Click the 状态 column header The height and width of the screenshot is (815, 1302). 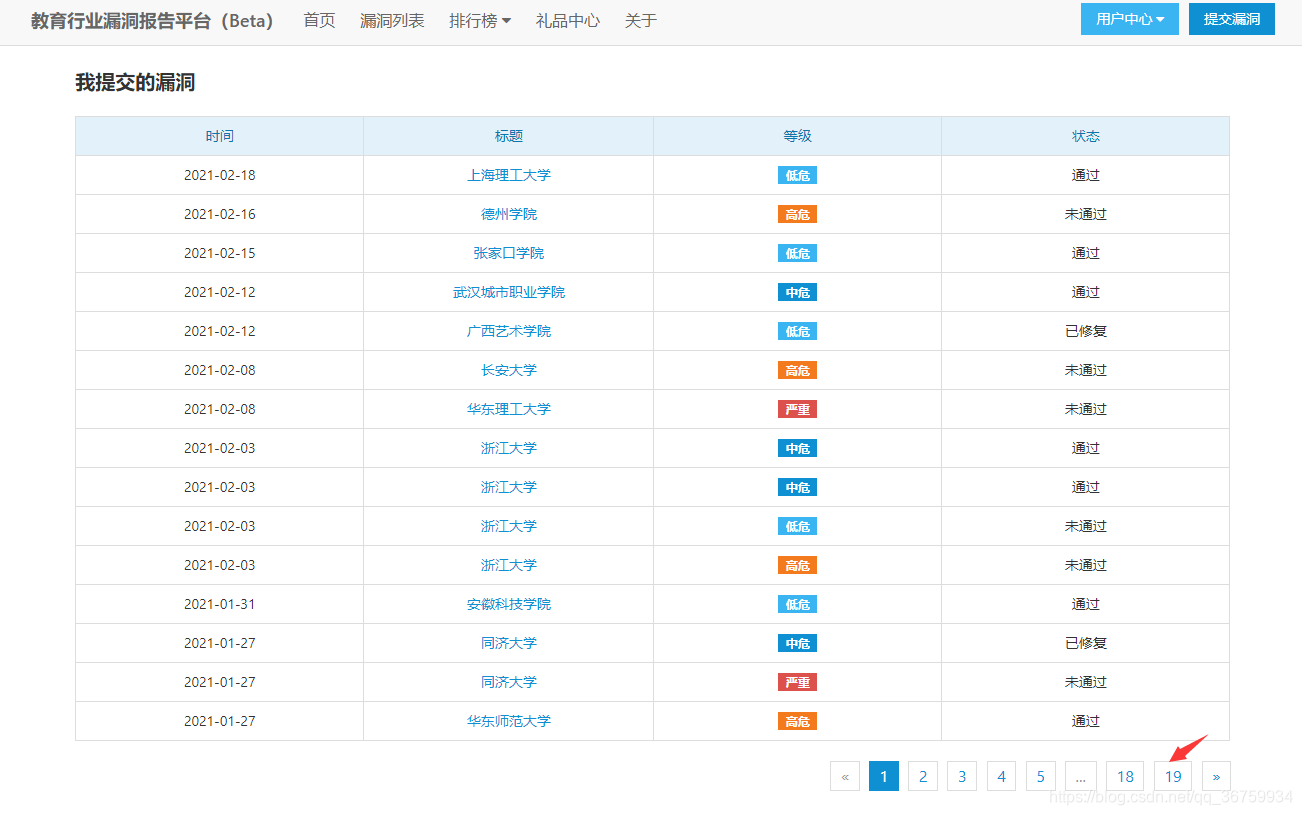(1086, 136)
